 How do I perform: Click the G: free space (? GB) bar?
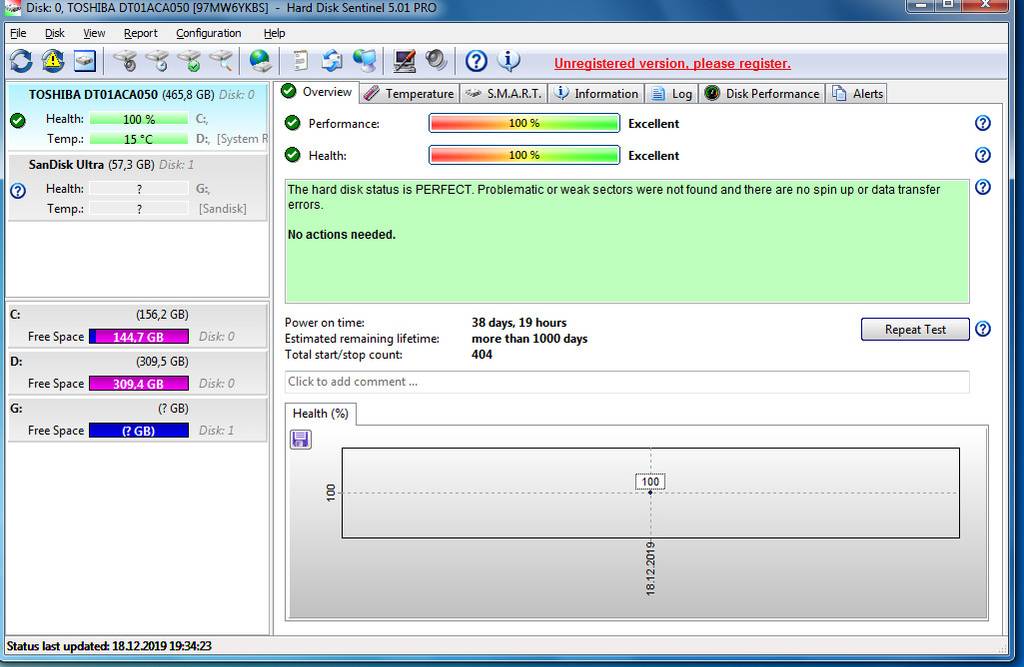pos(138,431)
